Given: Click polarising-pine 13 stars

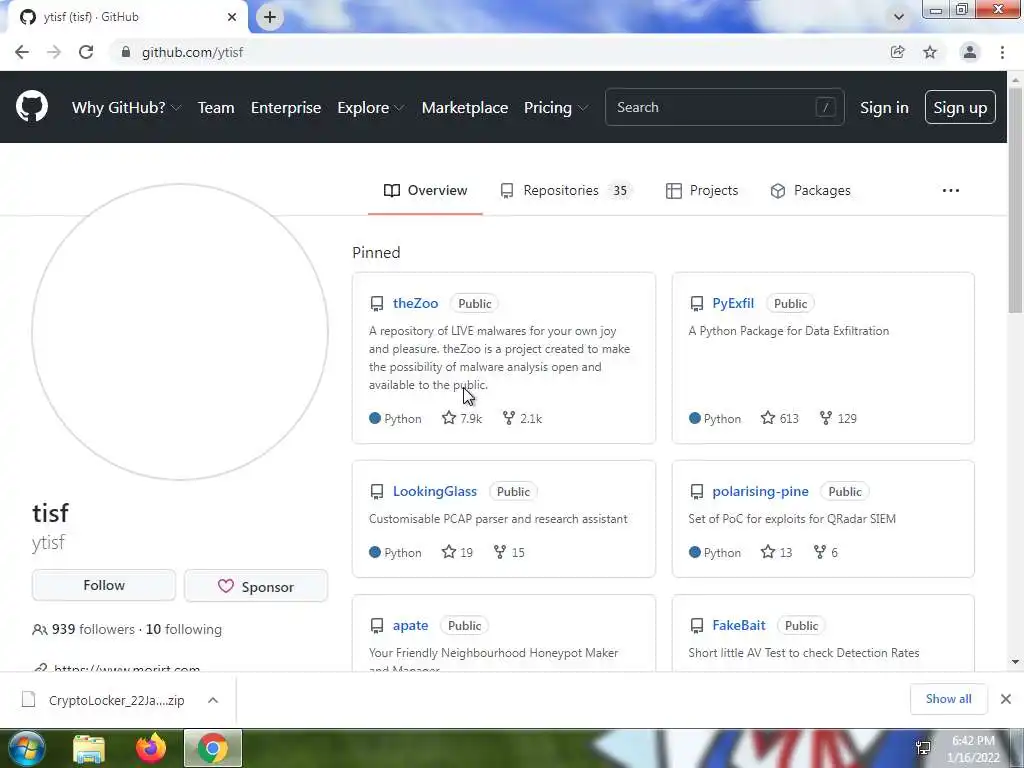Looking at the screenshot, I should coord(776,552).
